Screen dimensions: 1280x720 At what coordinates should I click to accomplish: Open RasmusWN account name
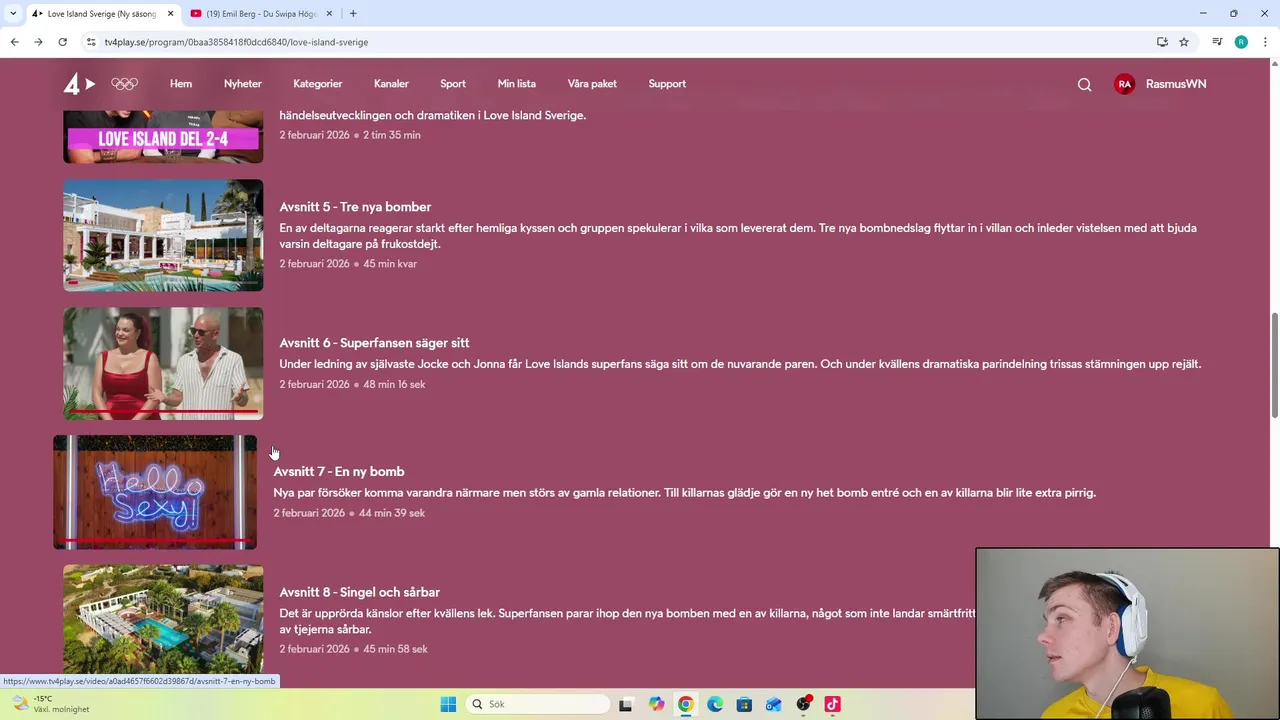(x=1176, y=84)
